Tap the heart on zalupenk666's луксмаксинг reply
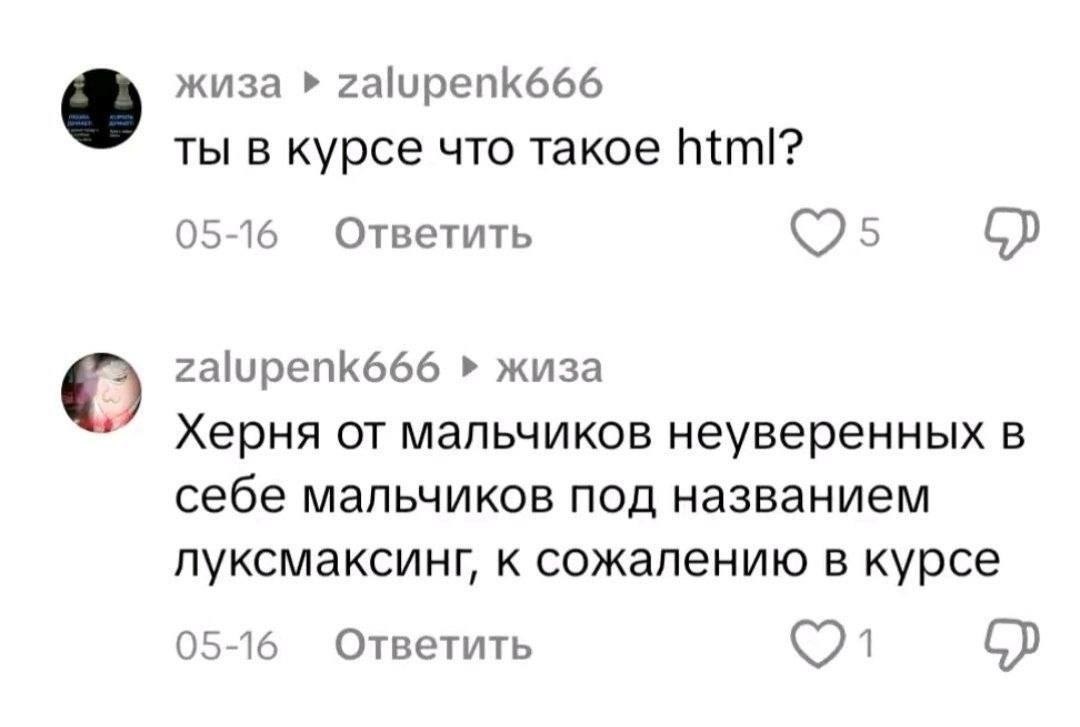 [817, 645]
